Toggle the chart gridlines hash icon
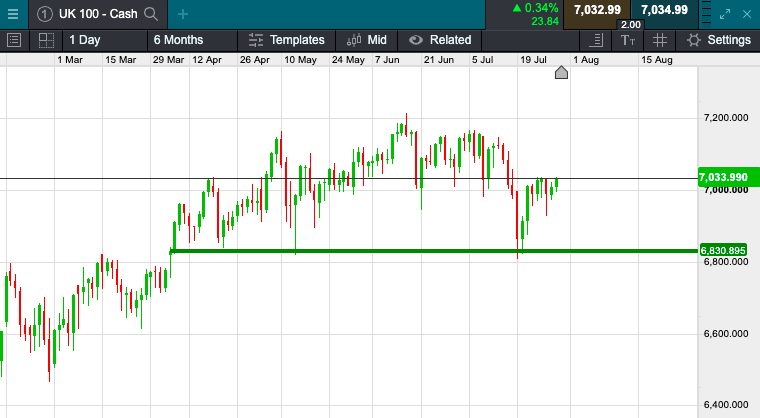Image resolution: width=760 pixels, height=418 pixels. tap(659, 40)
